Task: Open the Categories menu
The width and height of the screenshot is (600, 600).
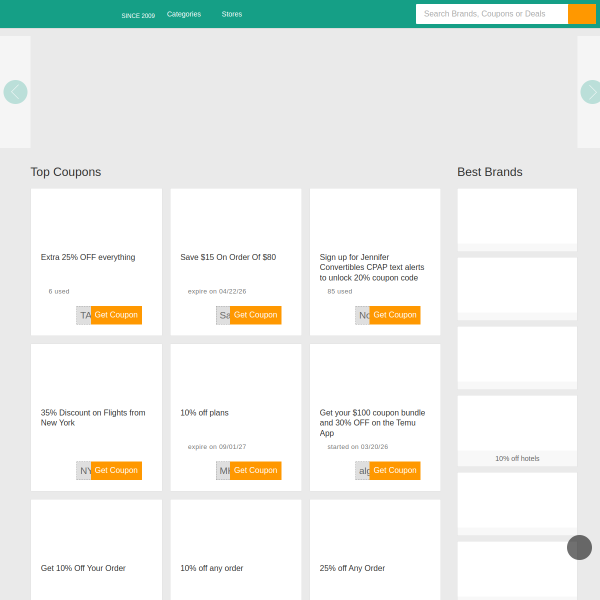Action: (x=184, y=14)
